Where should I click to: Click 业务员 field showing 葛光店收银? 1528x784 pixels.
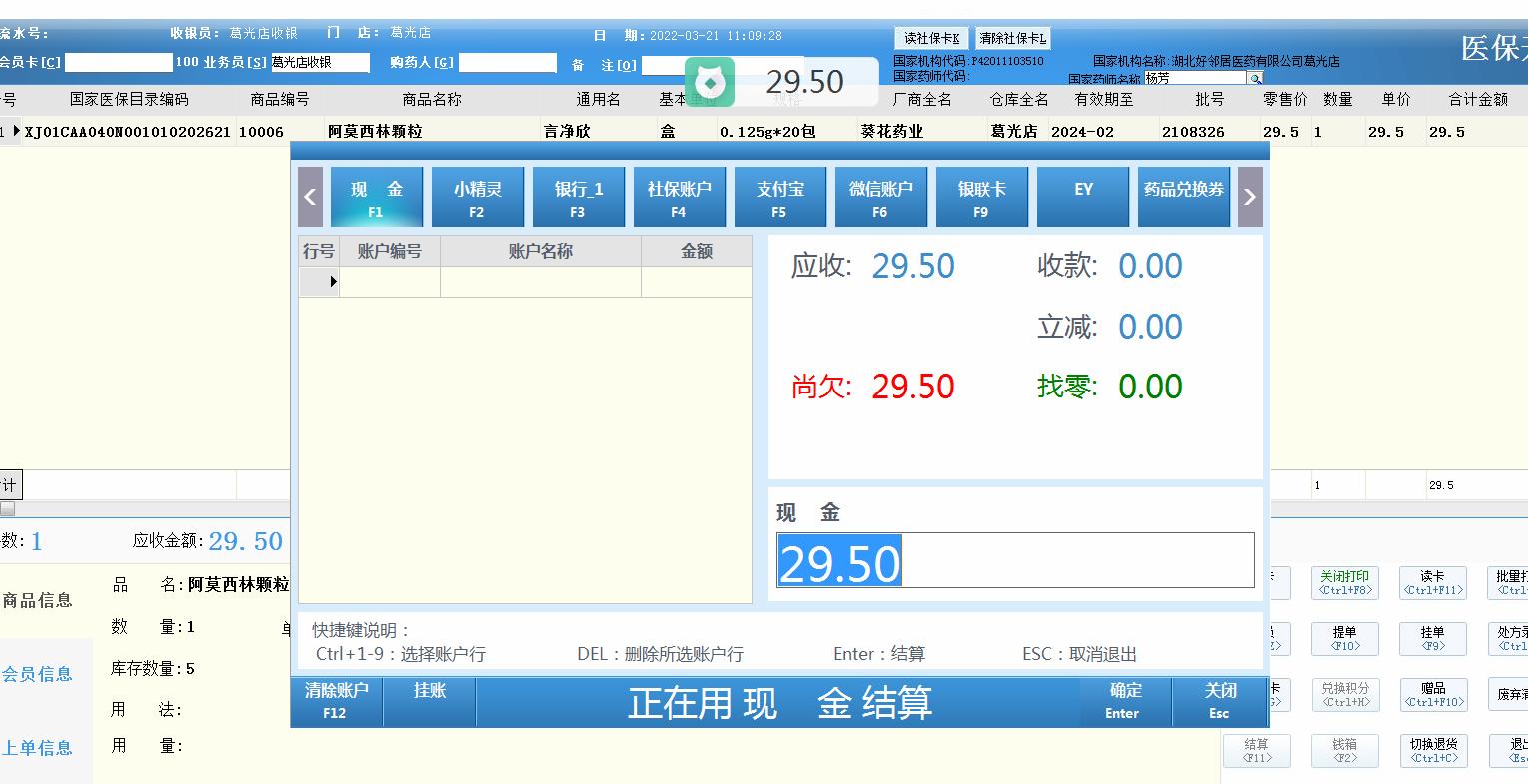click(x=320, y=62)
